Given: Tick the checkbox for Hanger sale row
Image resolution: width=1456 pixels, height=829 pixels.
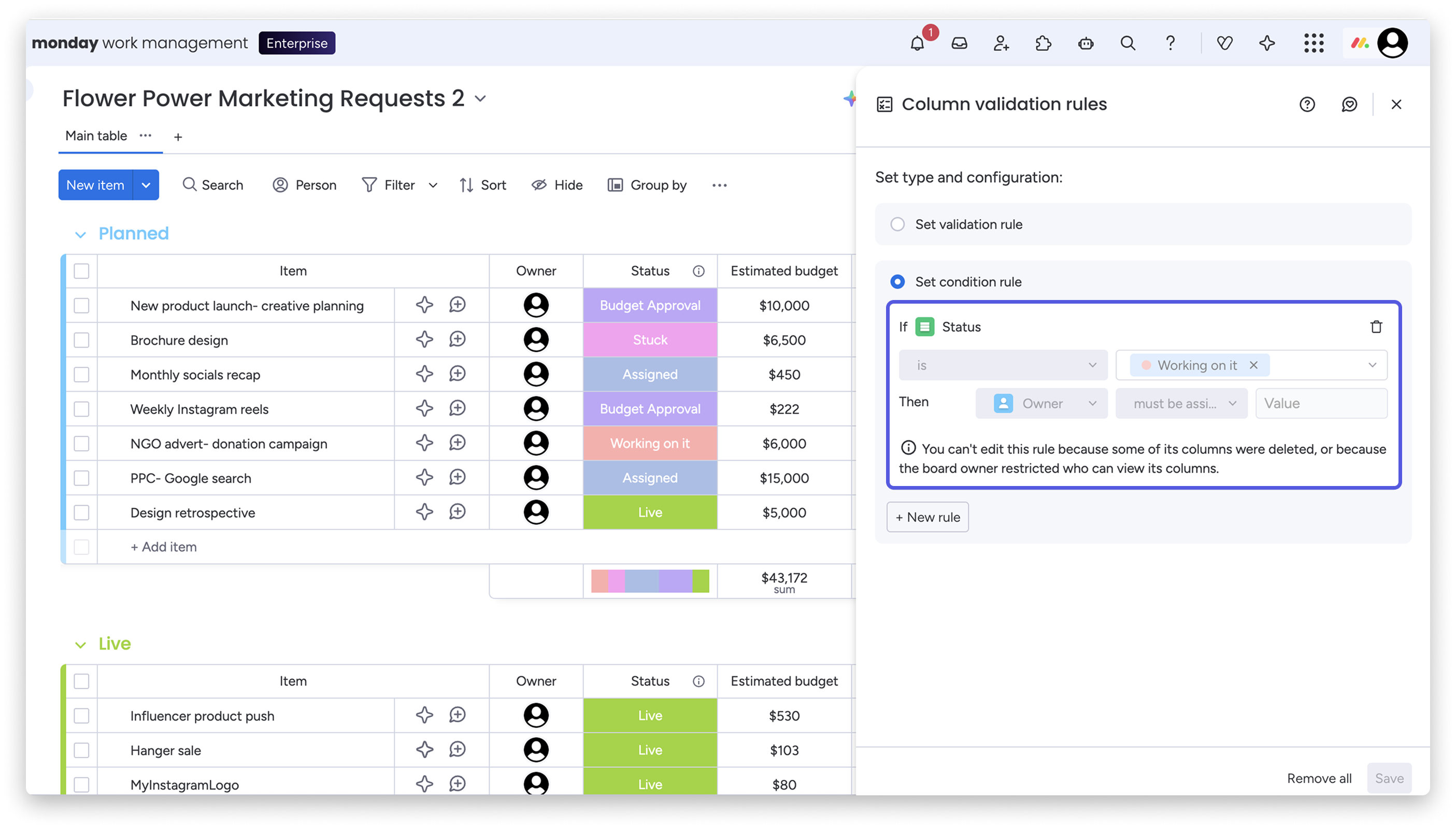Looking at the screenshot, I should pos(81,750).
